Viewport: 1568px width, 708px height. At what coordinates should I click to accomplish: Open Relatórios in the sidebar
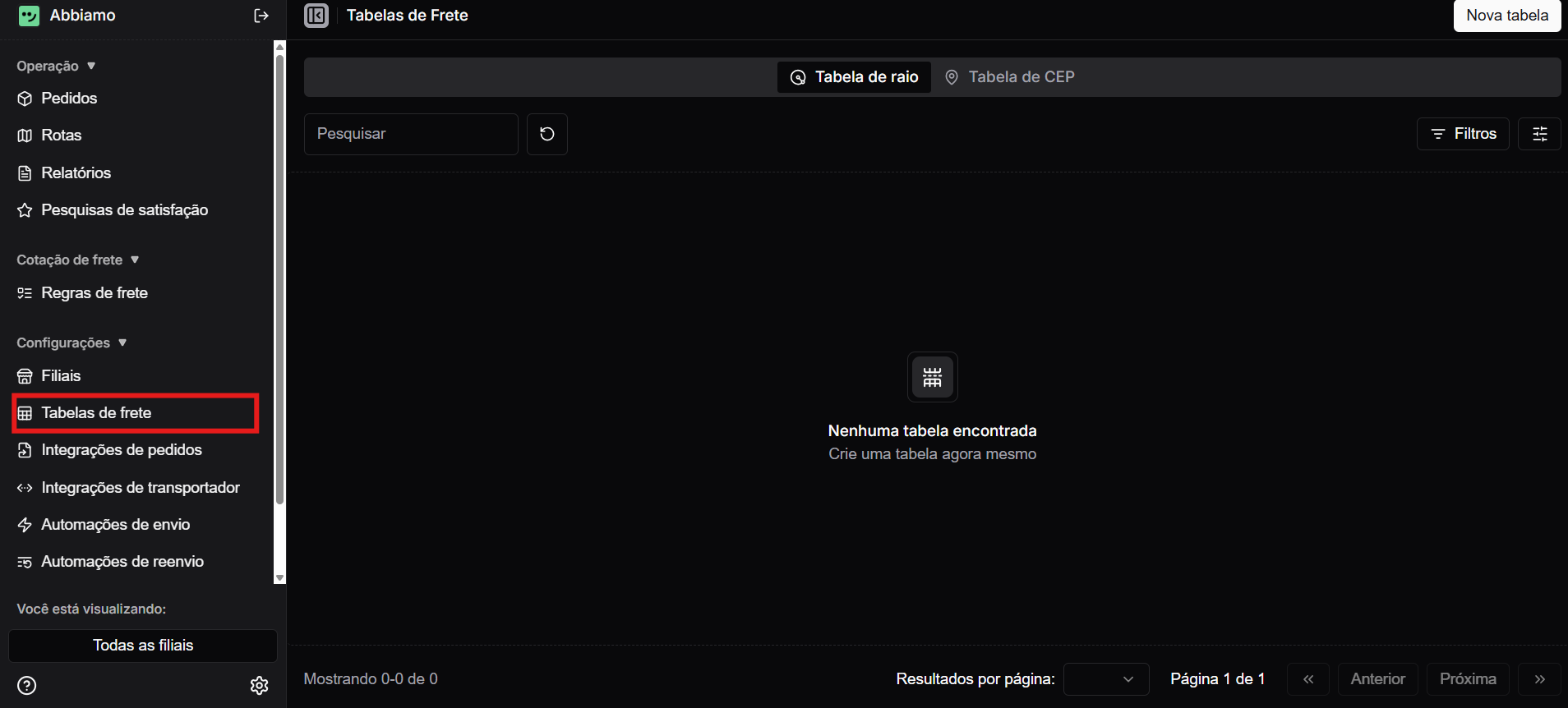coord(76,173)
